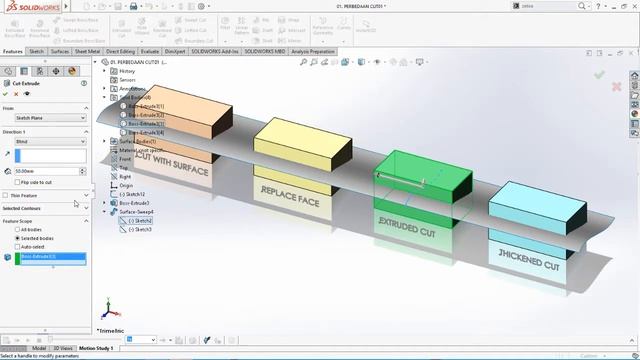640x360 pixels.
Task: Enable the Thin Feature checkbox
Action: [x=5, y=196]
